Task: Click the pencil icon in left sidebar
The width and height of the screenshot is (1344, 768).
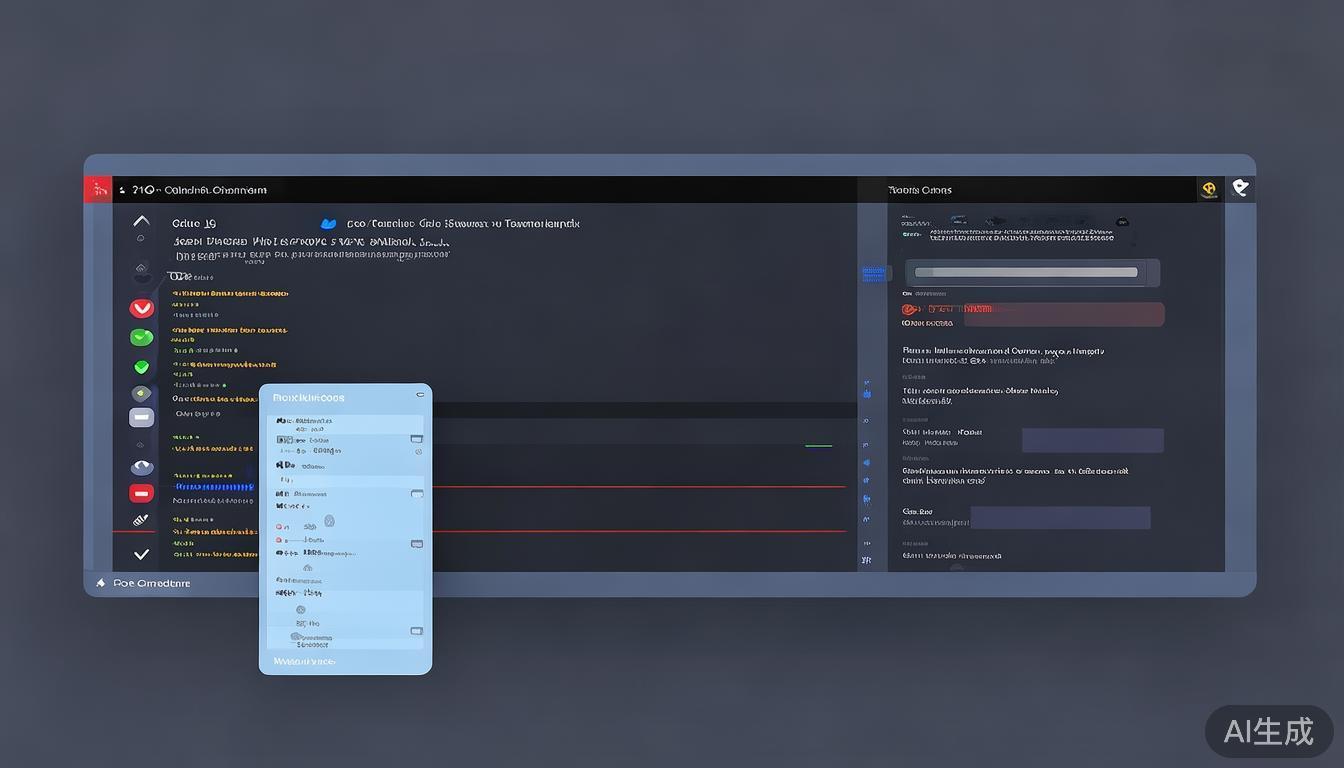Action: [x=141, y=520]
